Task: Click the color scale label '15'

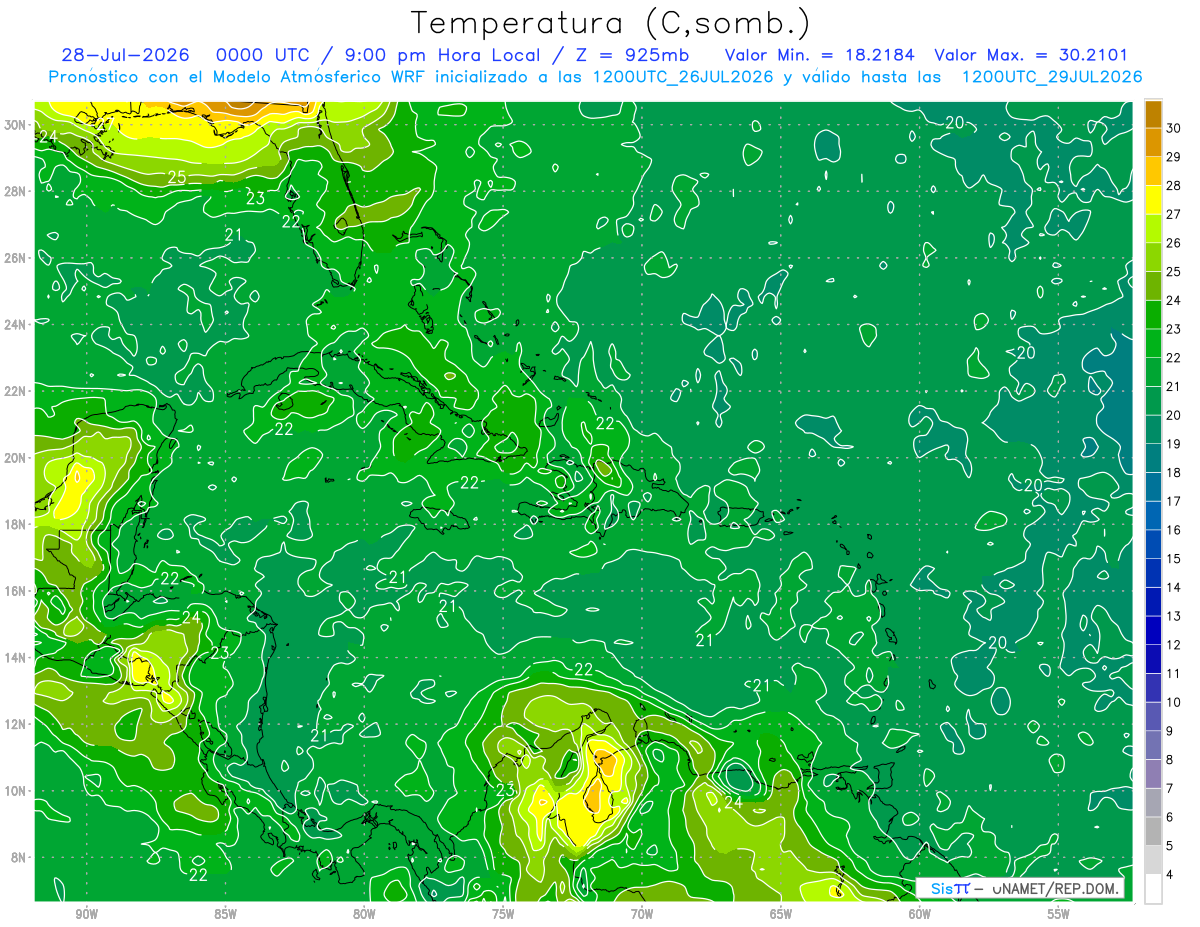Action: (x=1173, y=559)
